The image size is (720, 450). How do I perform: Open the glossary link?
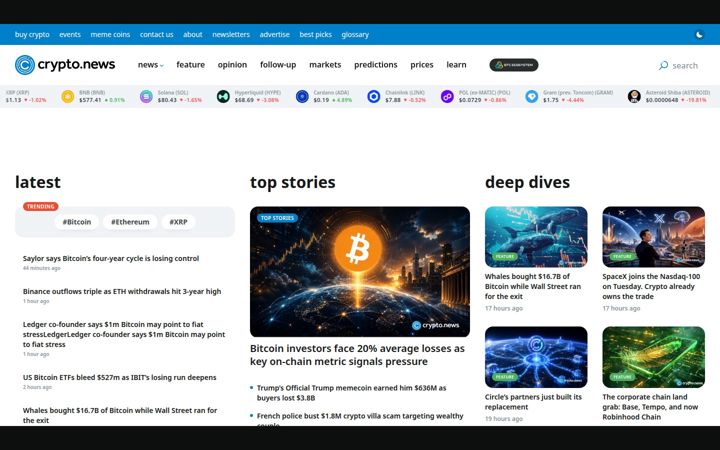pyautogui.click(x=355, y=34)
